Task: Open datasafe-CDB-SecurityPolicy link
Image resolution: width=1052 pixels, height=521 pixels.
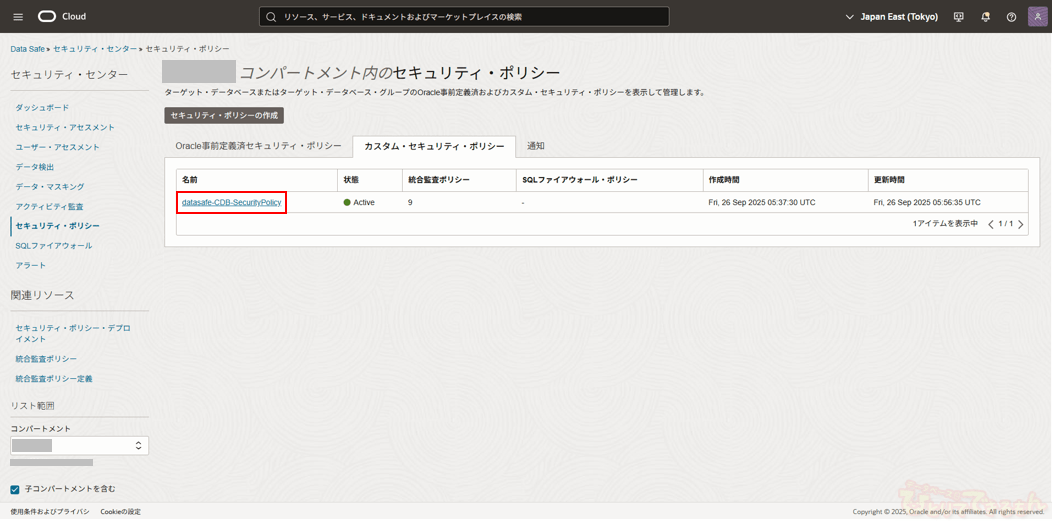Action: (x=231, y=203)
